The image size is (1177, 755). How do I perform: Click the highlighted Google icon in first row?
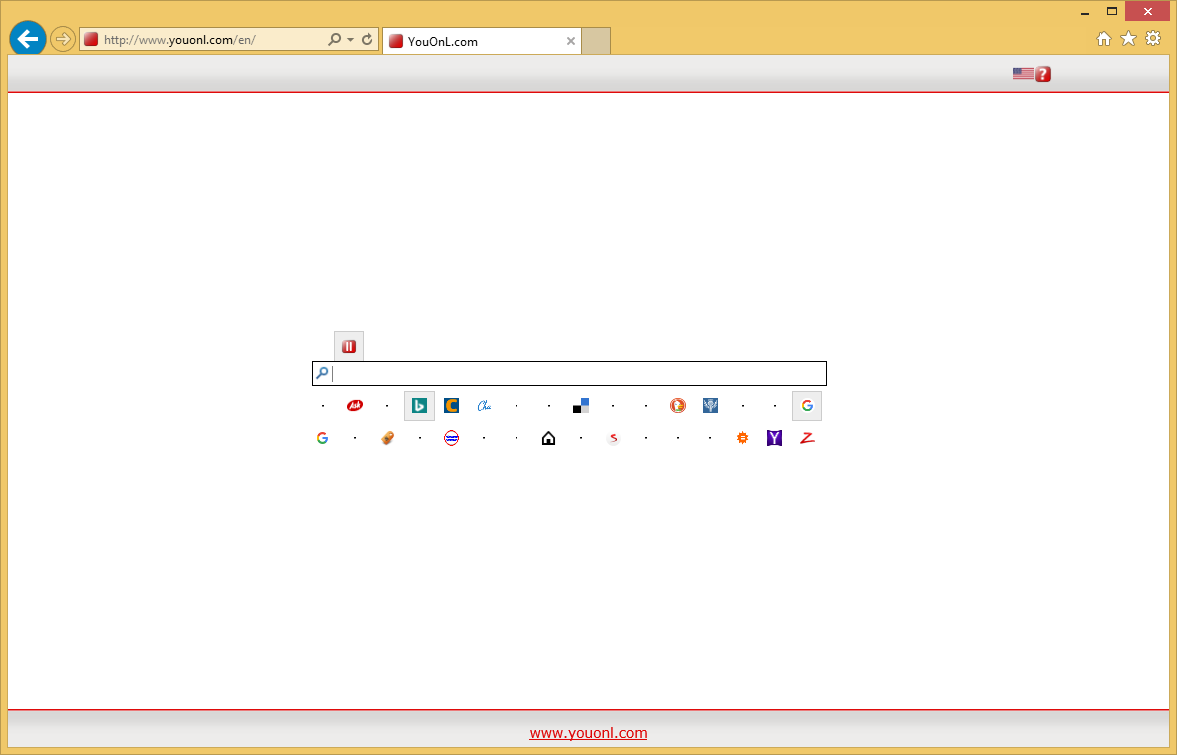tap(807, 406)
